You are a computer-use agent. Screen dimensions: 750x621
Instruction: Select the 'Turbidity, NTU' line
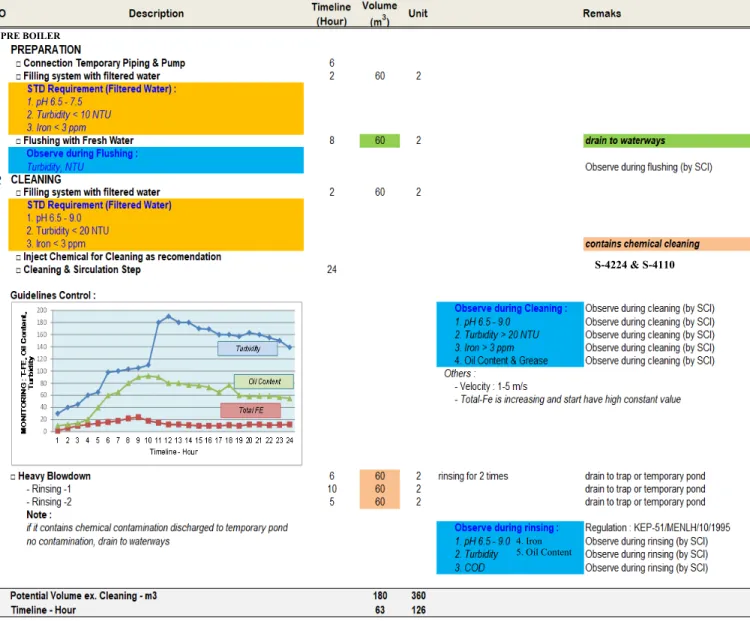[55, 167]
